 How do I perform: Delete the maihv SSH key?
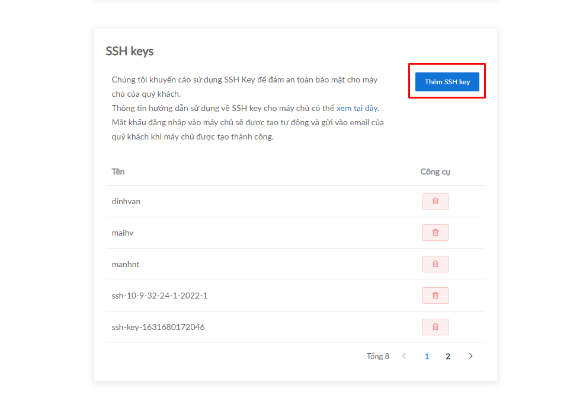click(435, 232)
